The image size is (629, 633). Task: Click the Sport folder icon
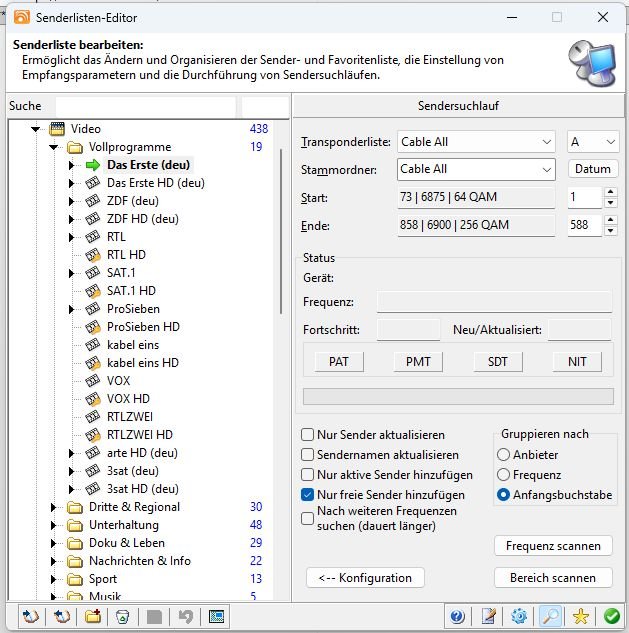(75, 579)
